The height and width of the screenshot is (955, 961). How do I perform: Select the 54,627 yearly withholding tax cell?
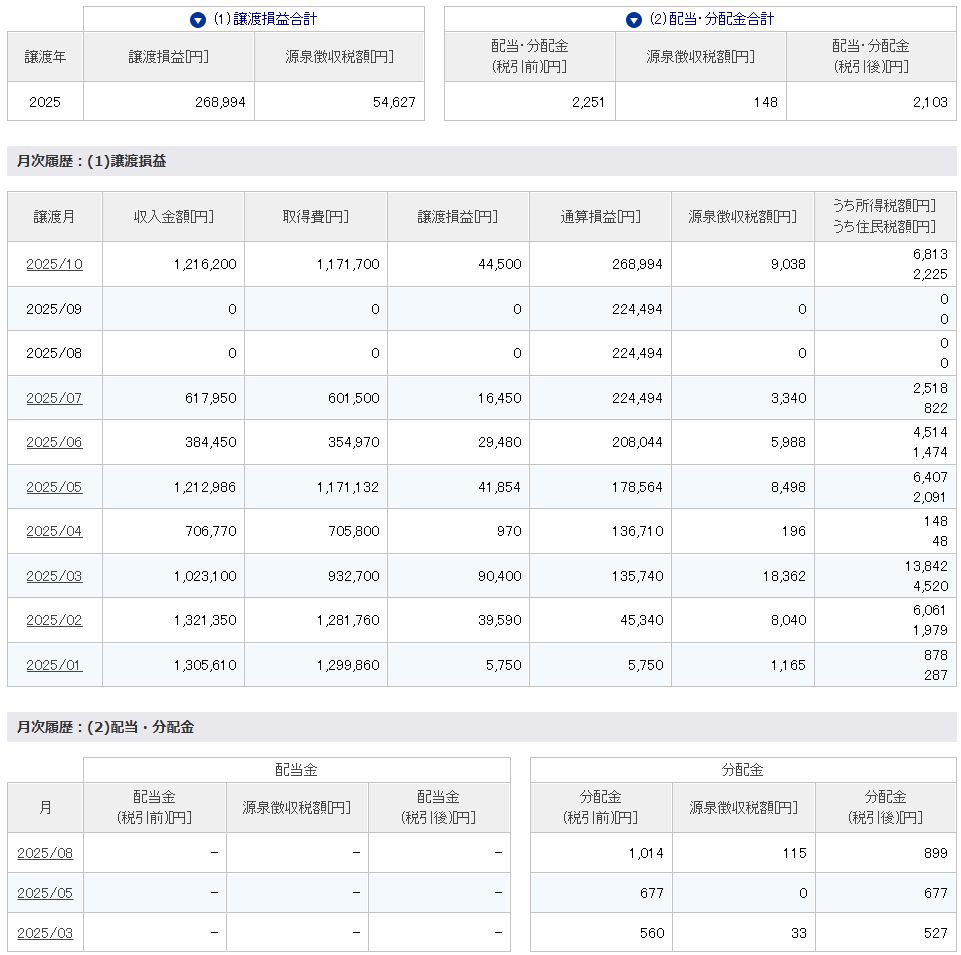point(339,102)
